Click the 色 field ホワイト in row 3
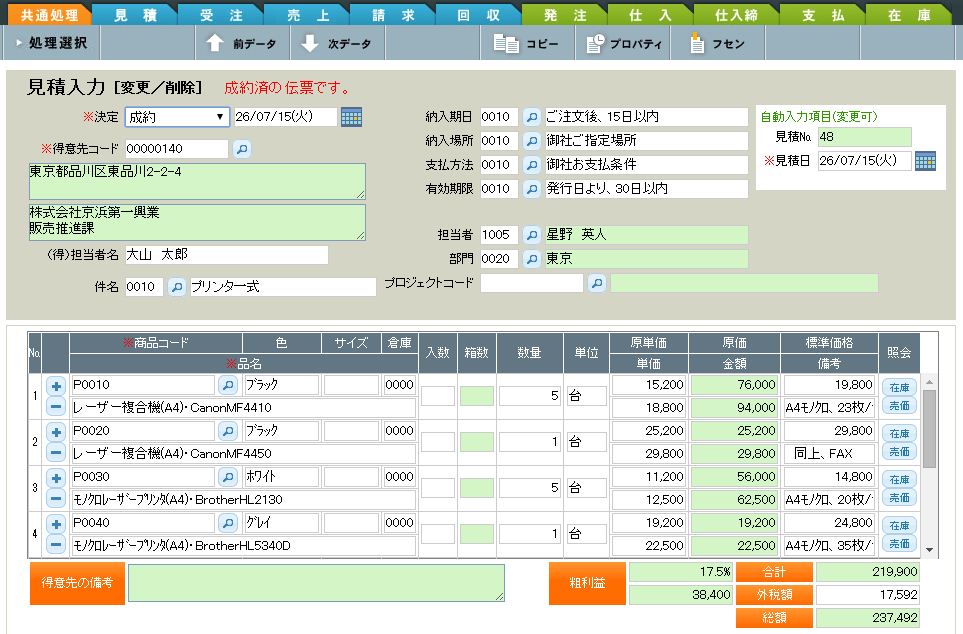 tap(281, 477)
